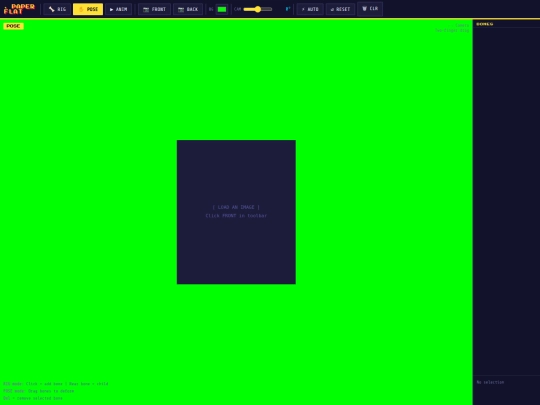
Task: Click the AUTO rig button
Action: click(310, 9)
